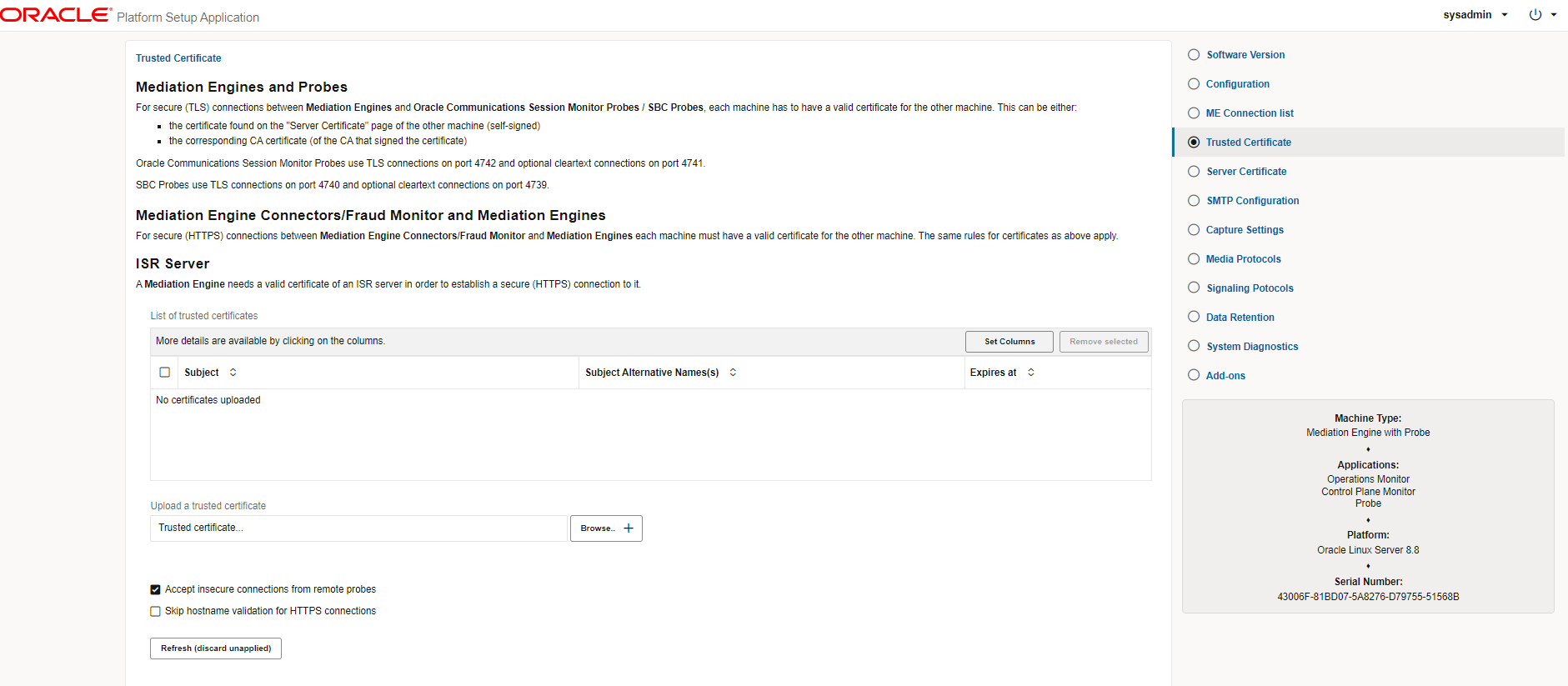Go to the Add-ons step
The image size is (1568, 686).
tap(1225, 376)
